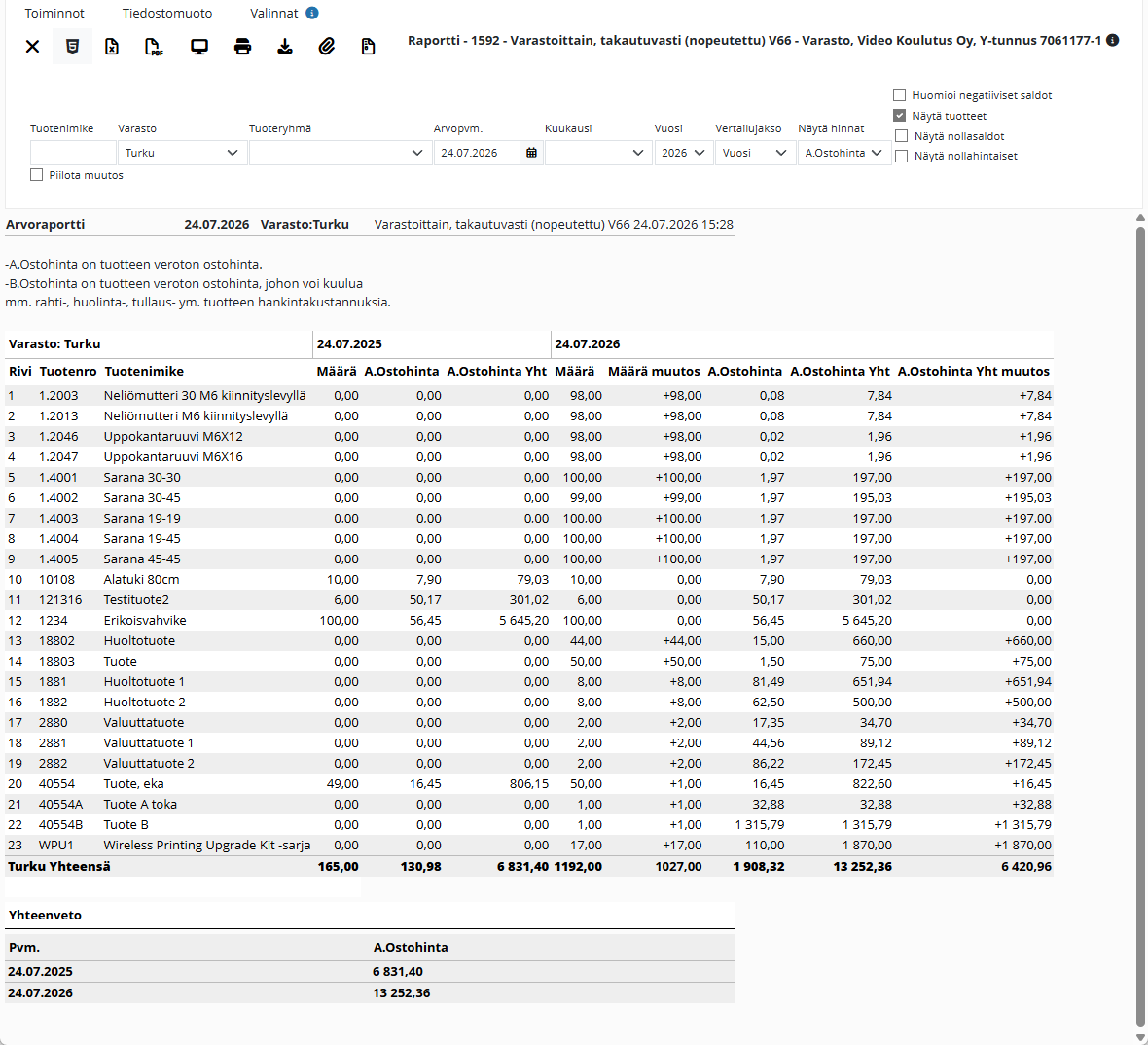Tick the Piilota muutos checkbox
This screenshot has height=1045, width=1148.
37,175
